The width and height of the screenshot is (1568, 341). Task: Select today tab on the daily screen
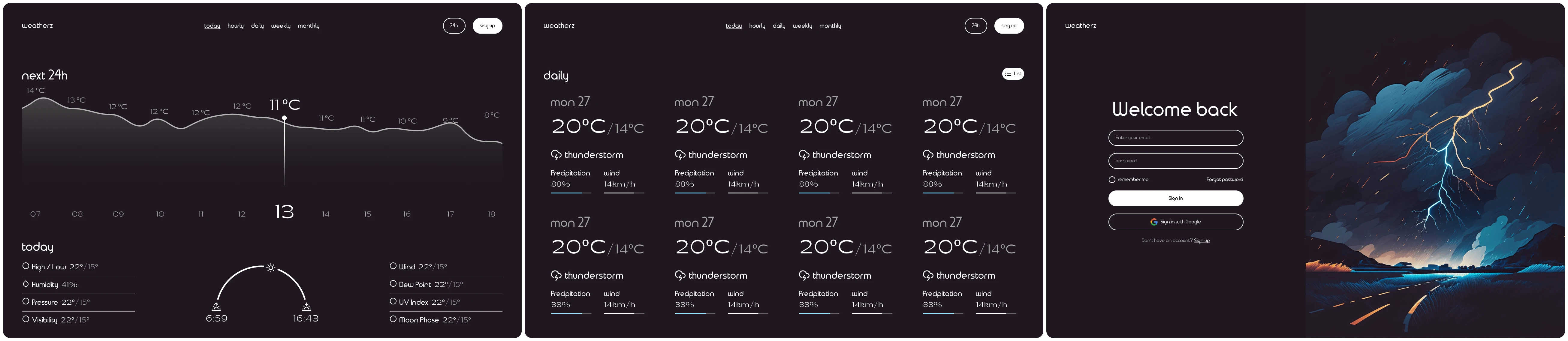pos(734,25)
